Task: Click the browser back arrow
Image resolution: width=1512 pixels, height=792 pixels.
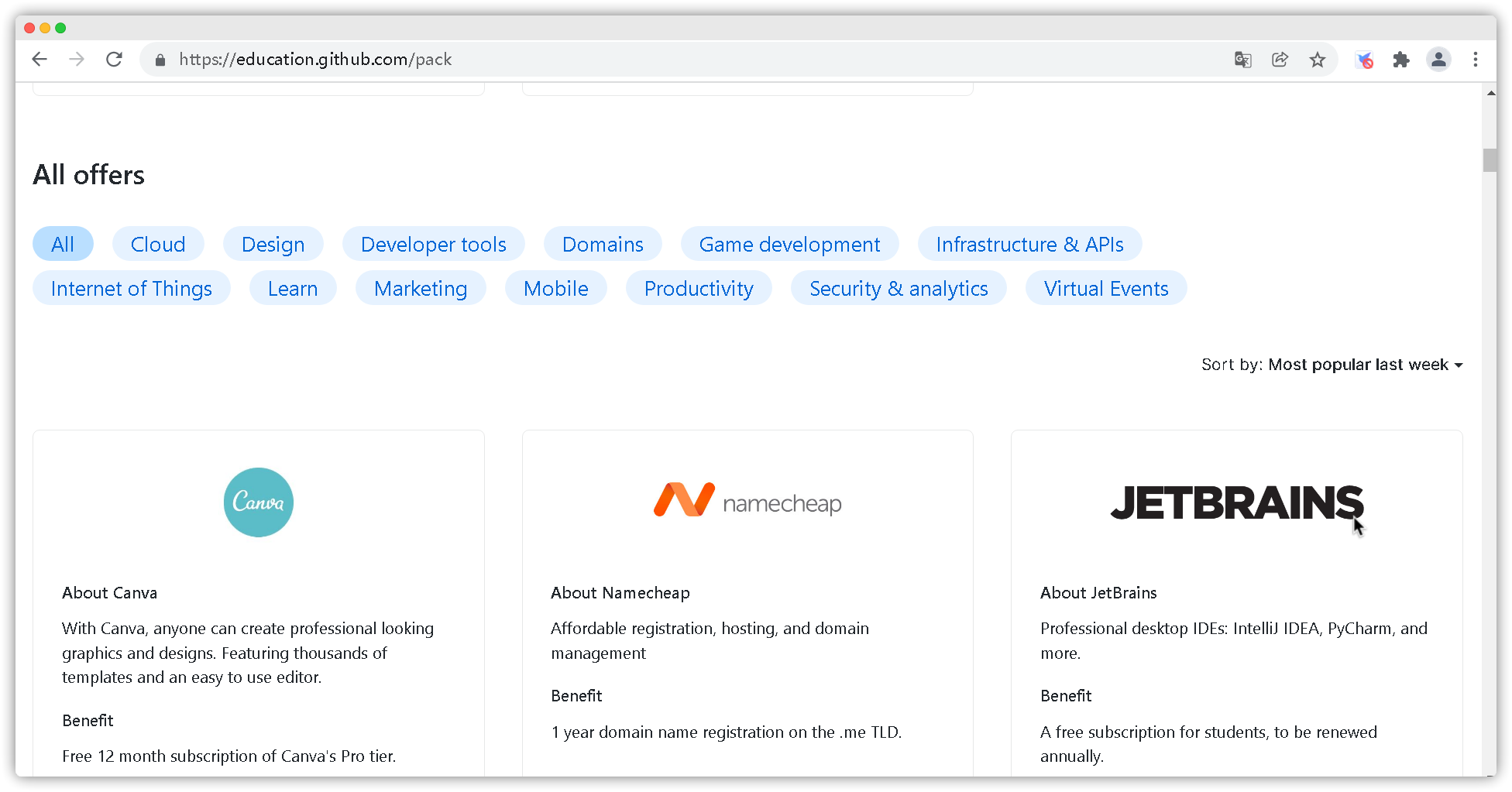Action: click(40, 59)
